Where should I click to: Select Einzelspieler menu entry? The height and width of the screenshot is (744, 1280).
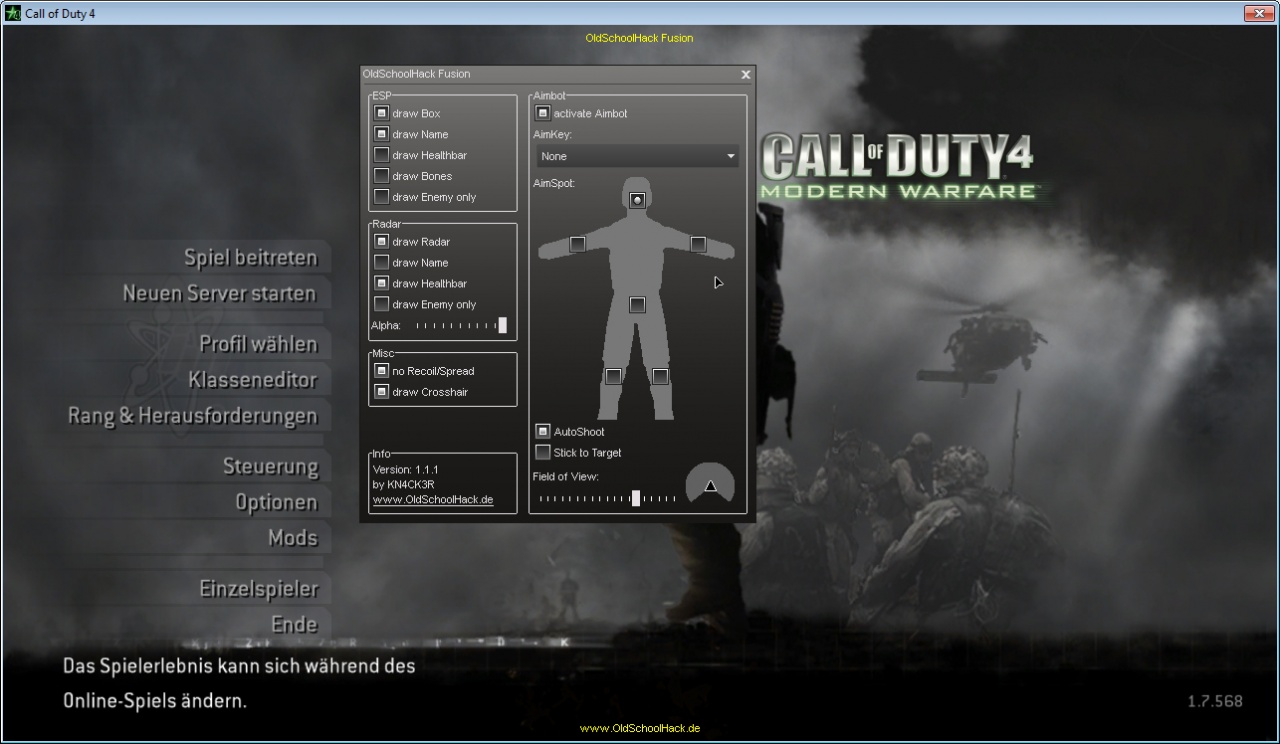(259, 589)
